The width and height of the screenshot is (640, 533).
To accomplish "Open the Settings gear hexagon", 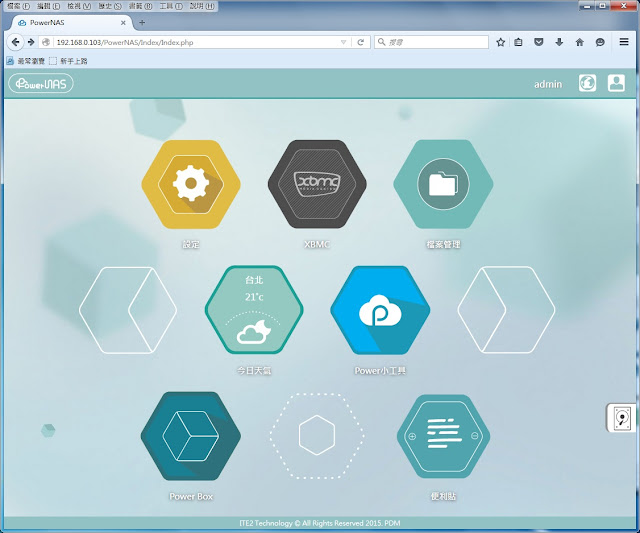I will point(191,184).
